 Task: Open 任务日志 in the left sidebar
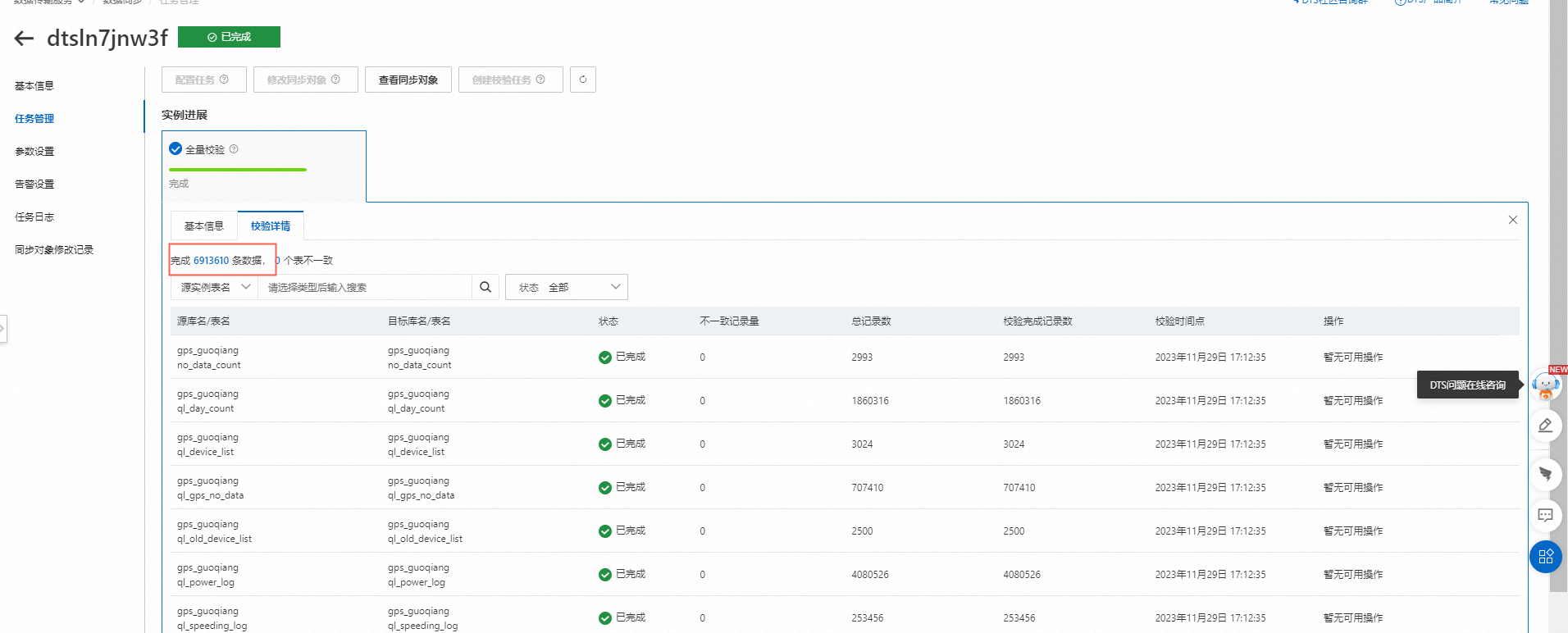pyautogui.click(x=34, y=217)
